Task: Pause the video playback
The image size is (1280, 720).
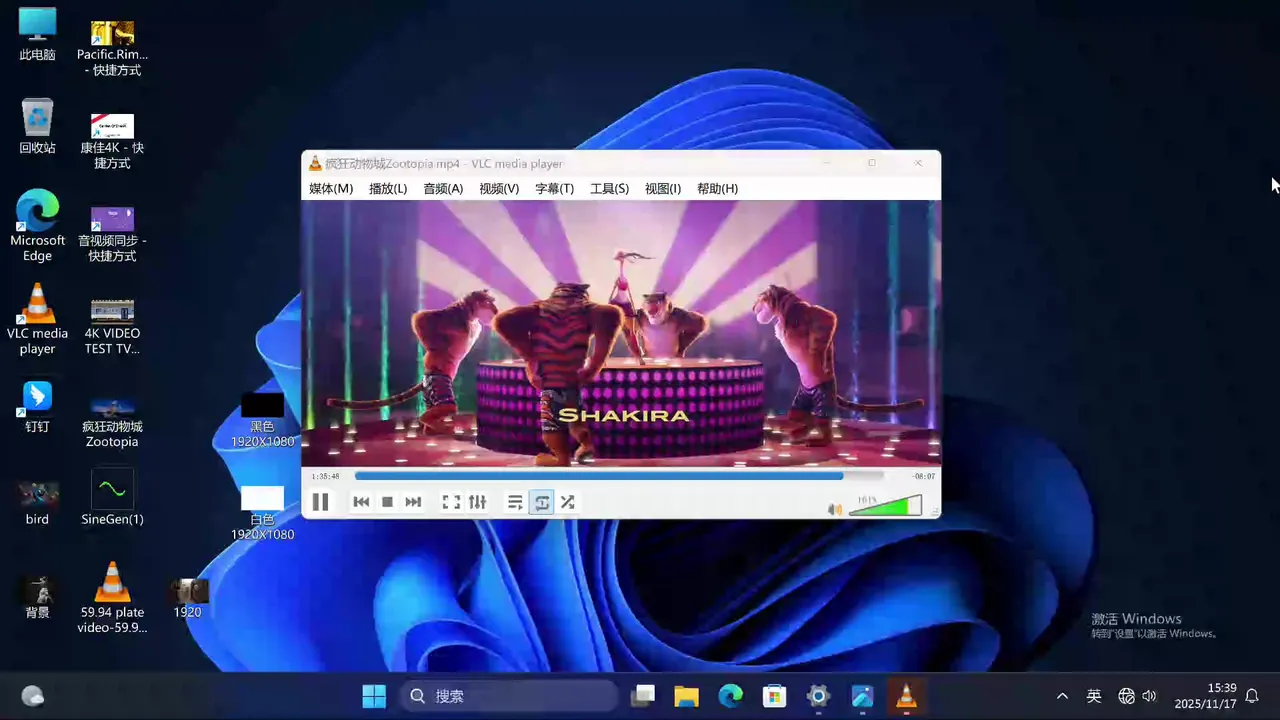Action: (x=320, y=502)
